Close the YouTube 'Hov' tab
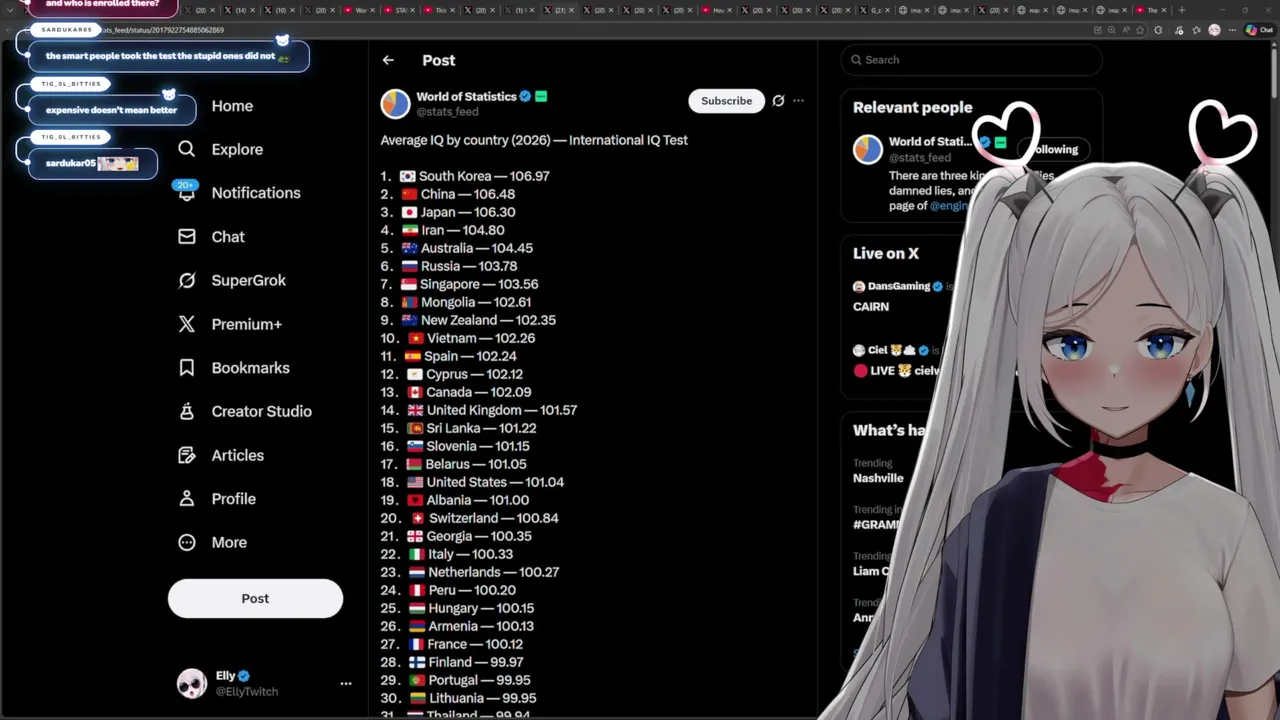1280x720 pixels. (729, 10)
